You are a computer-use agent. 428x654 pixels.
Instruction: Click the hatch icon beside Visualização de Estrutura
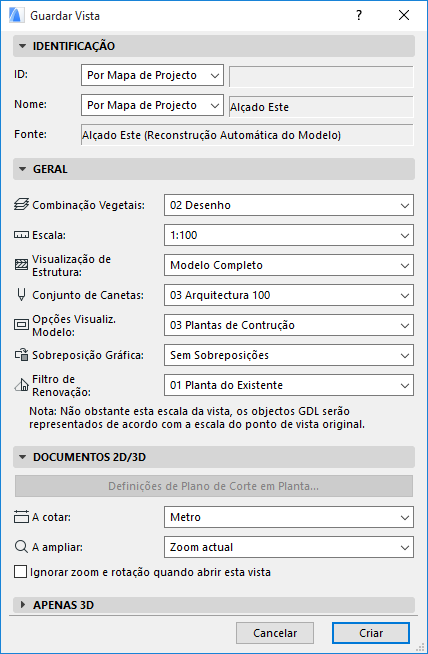(21, 265)
